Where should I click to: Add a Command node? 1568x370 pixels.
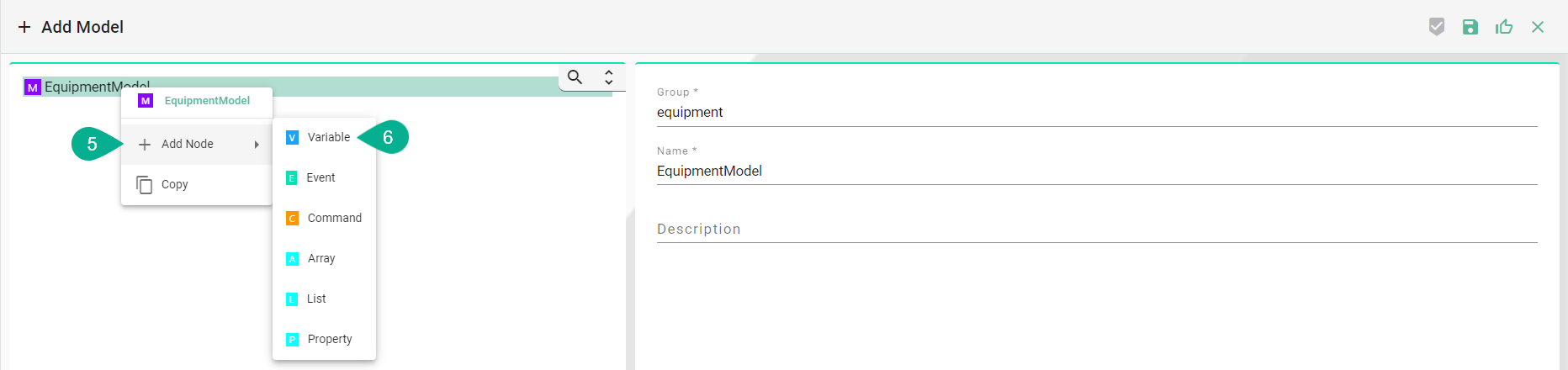(334, 218)
